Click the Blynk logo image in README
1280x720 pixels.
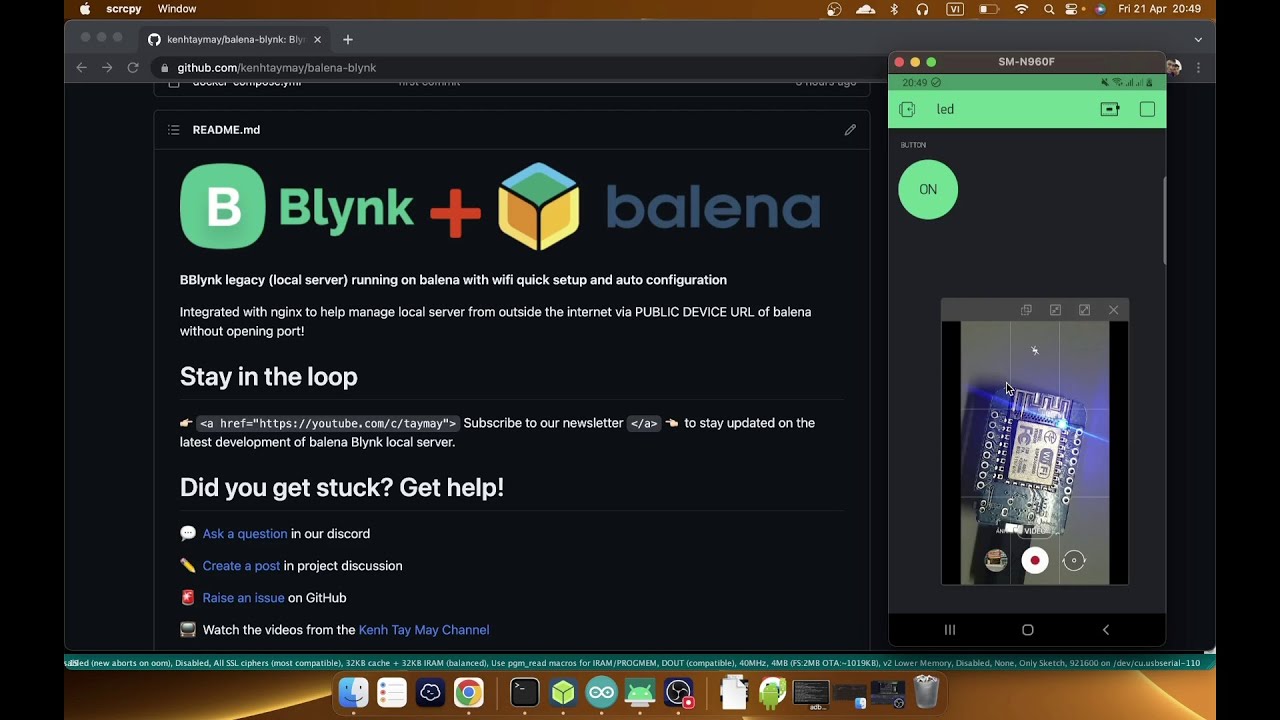pyautogui.click(x=297, y=206)
